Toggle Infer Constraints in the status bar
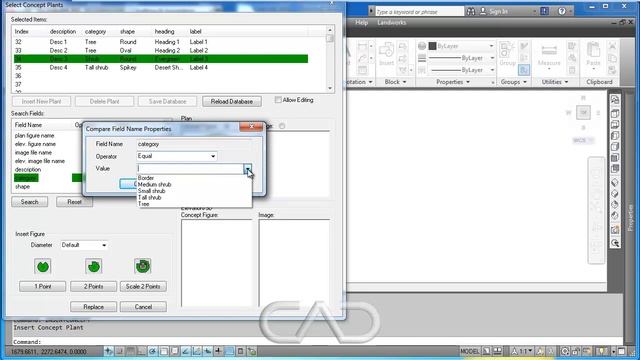This screenshot has height=360, width=640. 109,351
